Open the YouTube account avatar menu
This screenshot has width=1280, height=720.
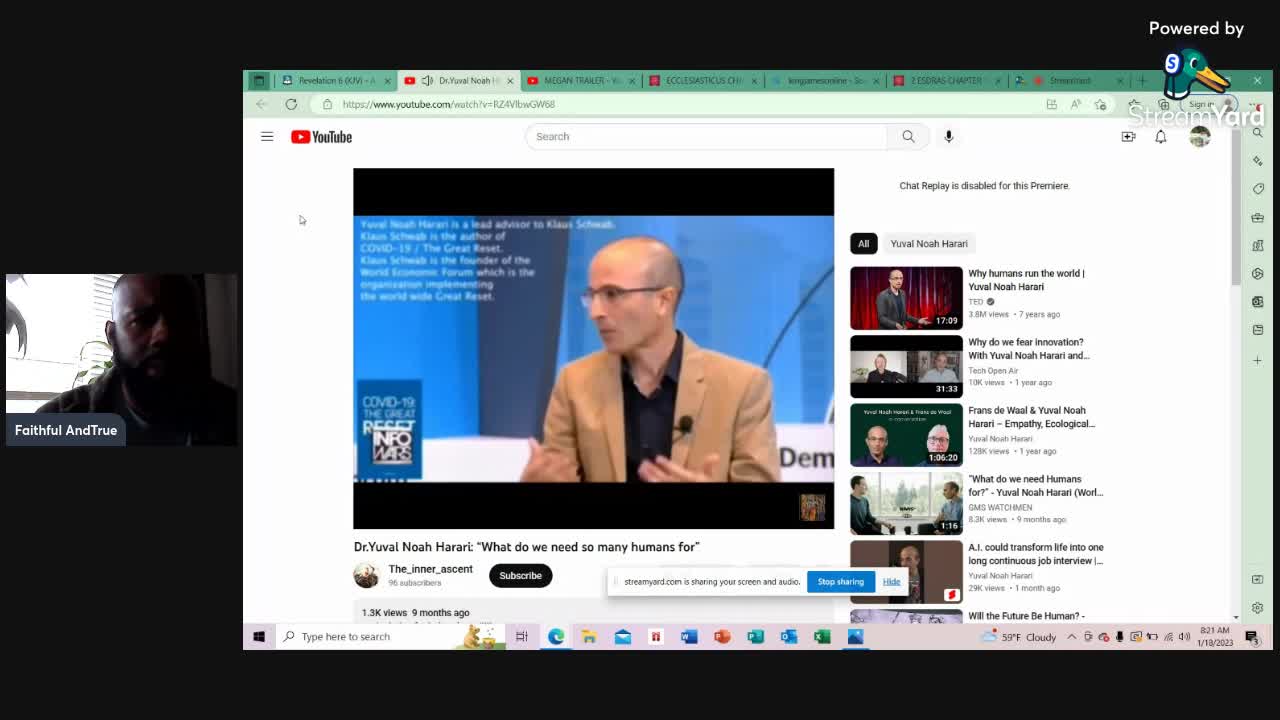point(1200,137)
